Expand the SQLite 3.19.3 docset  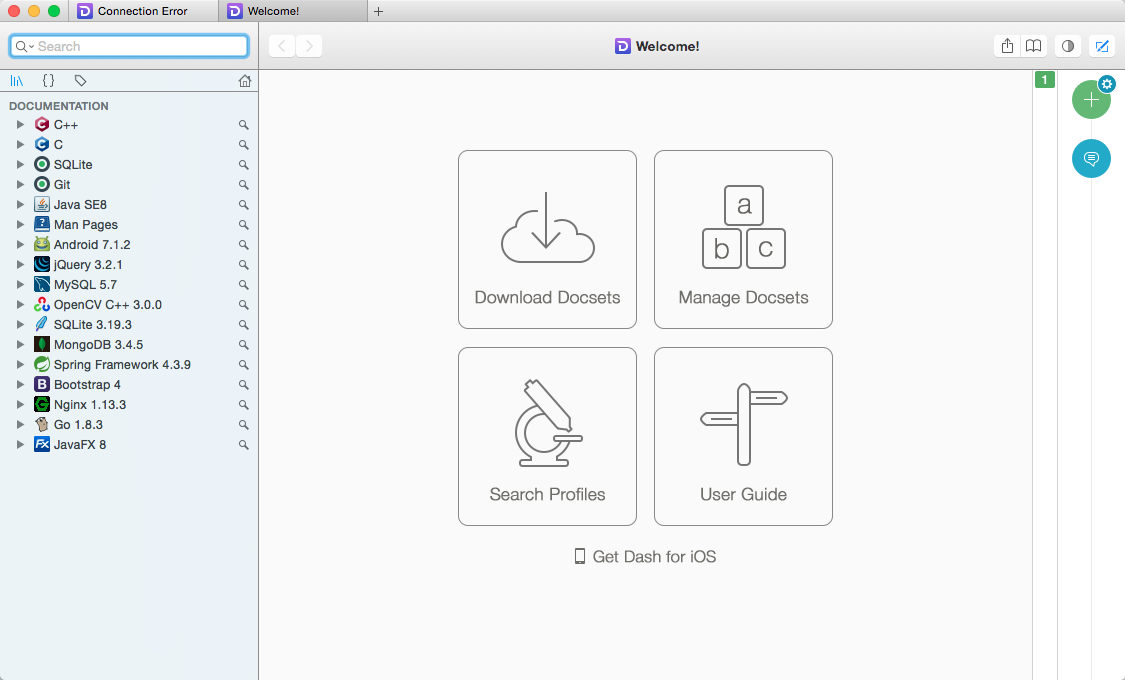20,325
